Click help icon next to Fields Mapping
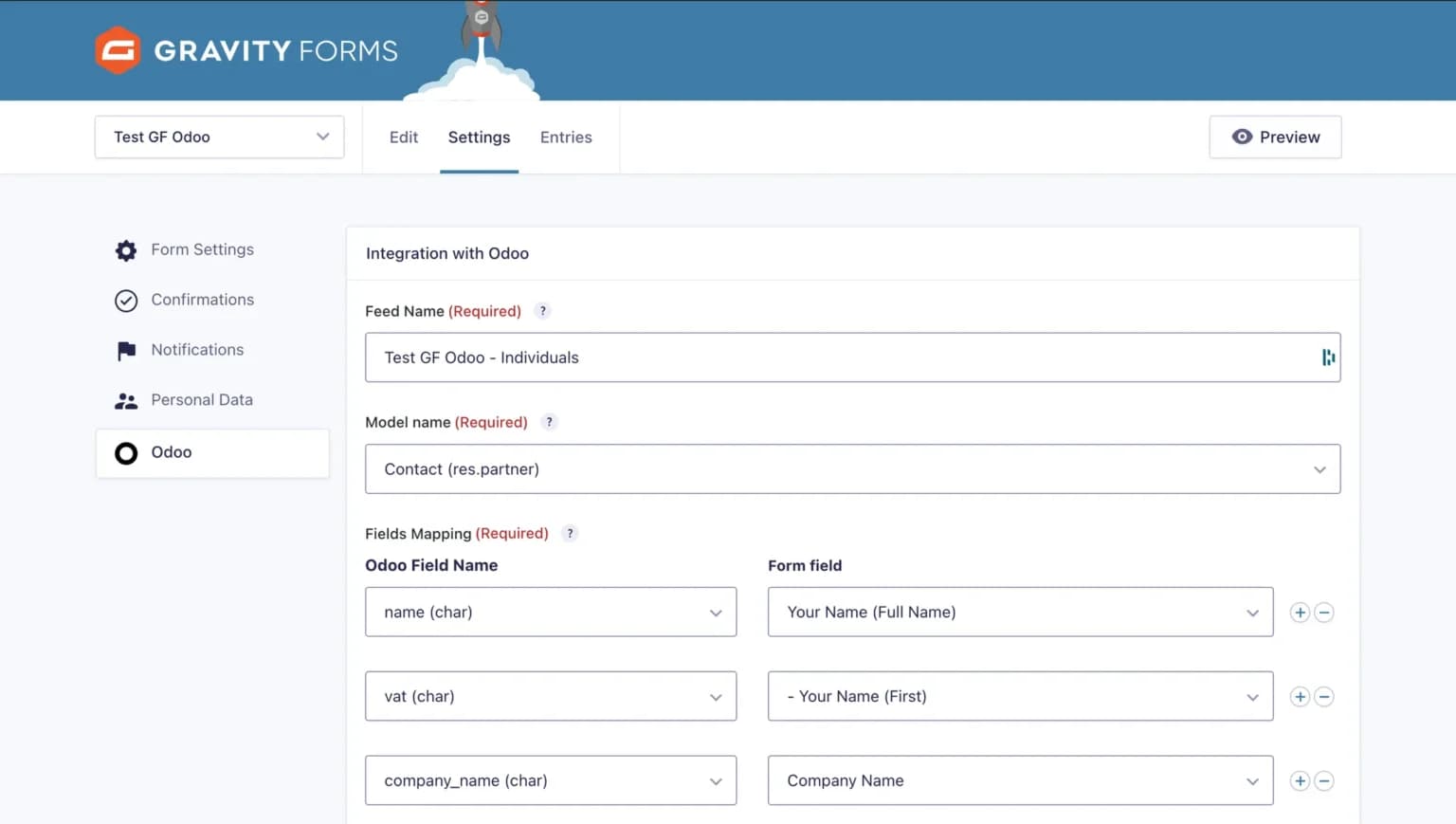The width and height of the screenshot is (1456, 824). (x=570, y=533)
